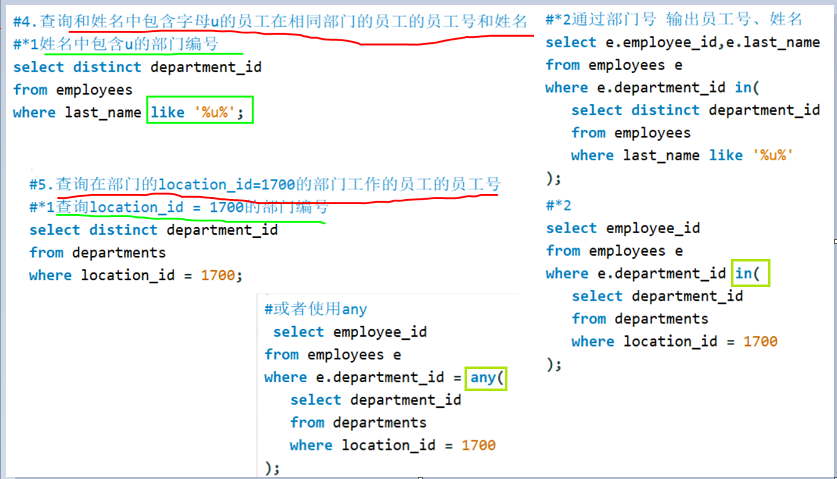Click the '#5.查询在部门的location_id=1700' comment heading
This screenshot has height=479, width=837.
(x=265, y=184)
